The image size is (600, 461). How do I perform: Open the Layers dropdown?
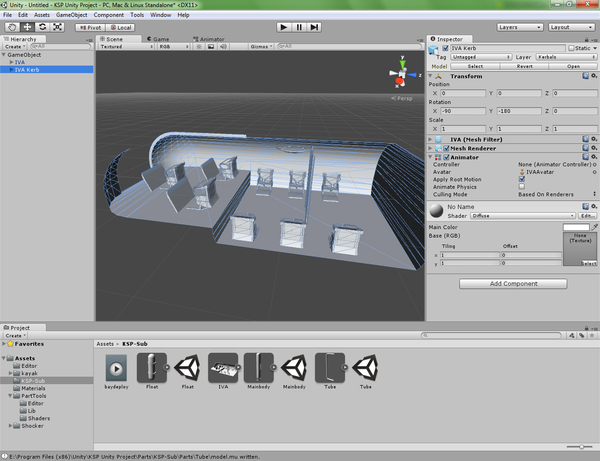click(518, 27)
